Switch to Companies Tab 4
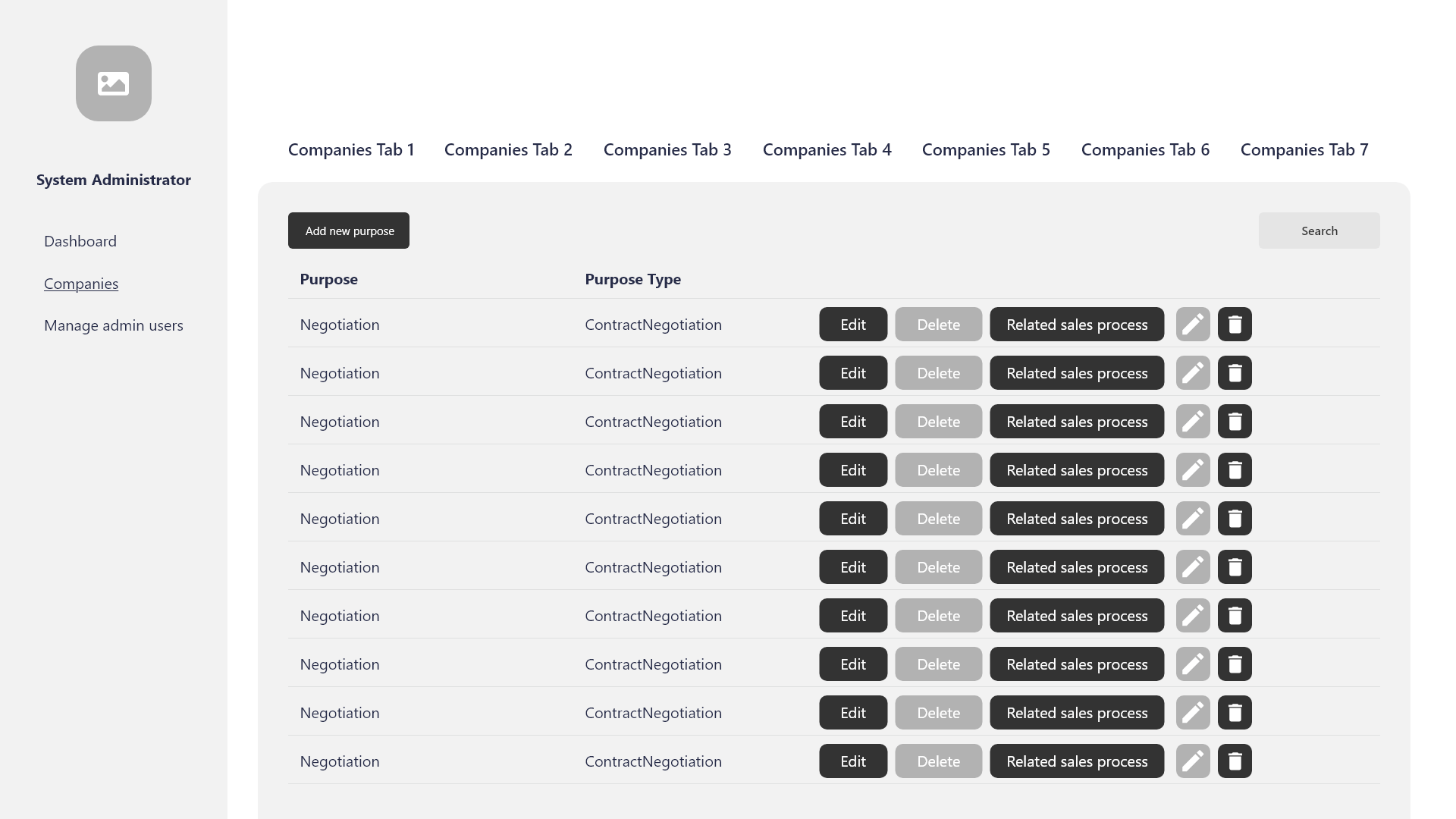The width and height of the screenshot is (1456, 819). pos(827,150)
